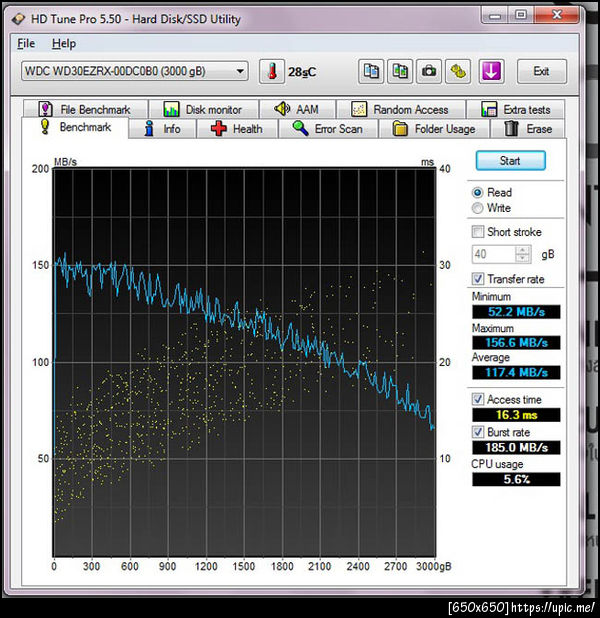Click the CPU usage value 5.6%

(x=516, y=479)
